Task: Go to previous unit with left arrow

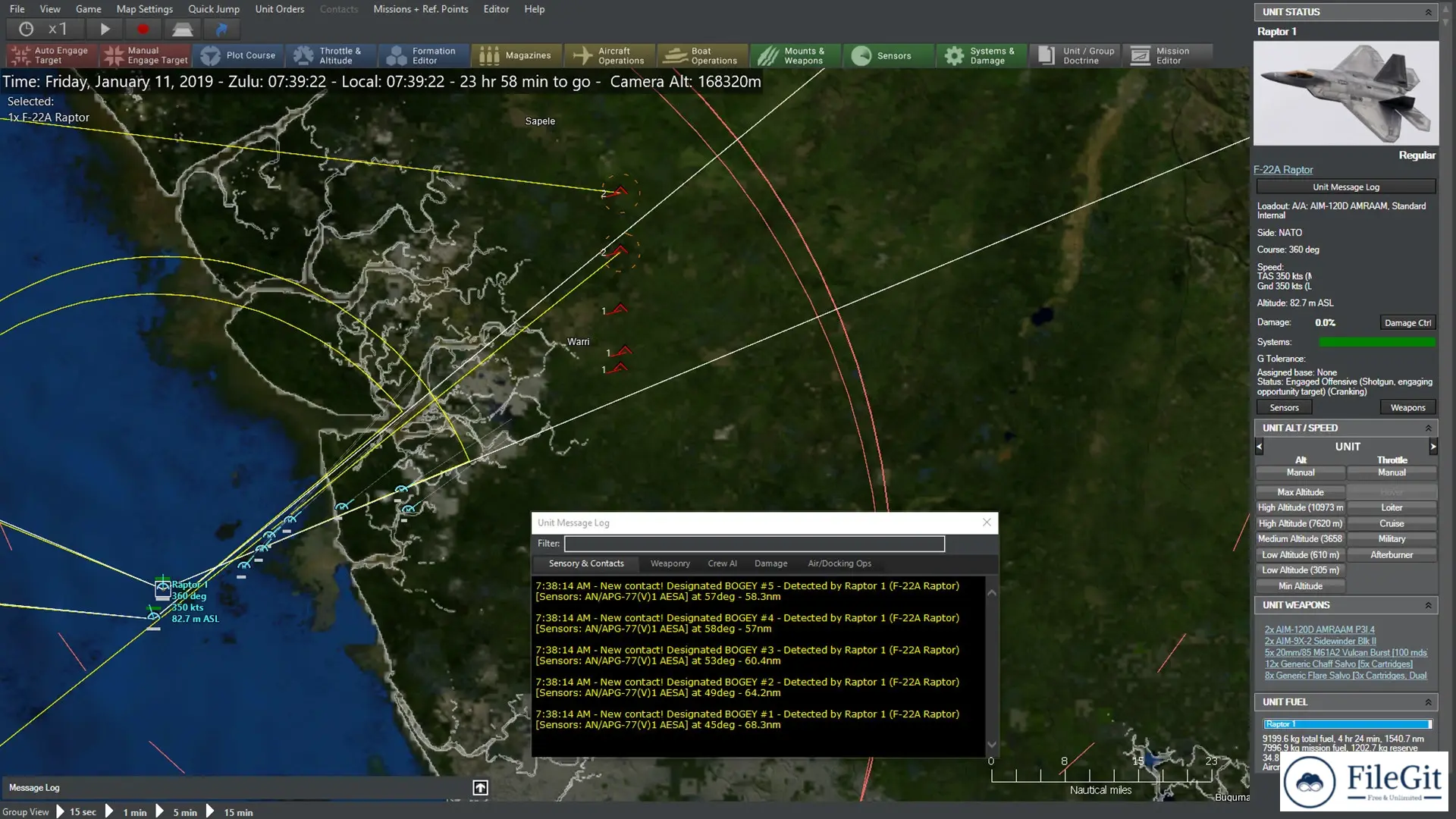Action: pyautogui.click(x=1260, y=447)
